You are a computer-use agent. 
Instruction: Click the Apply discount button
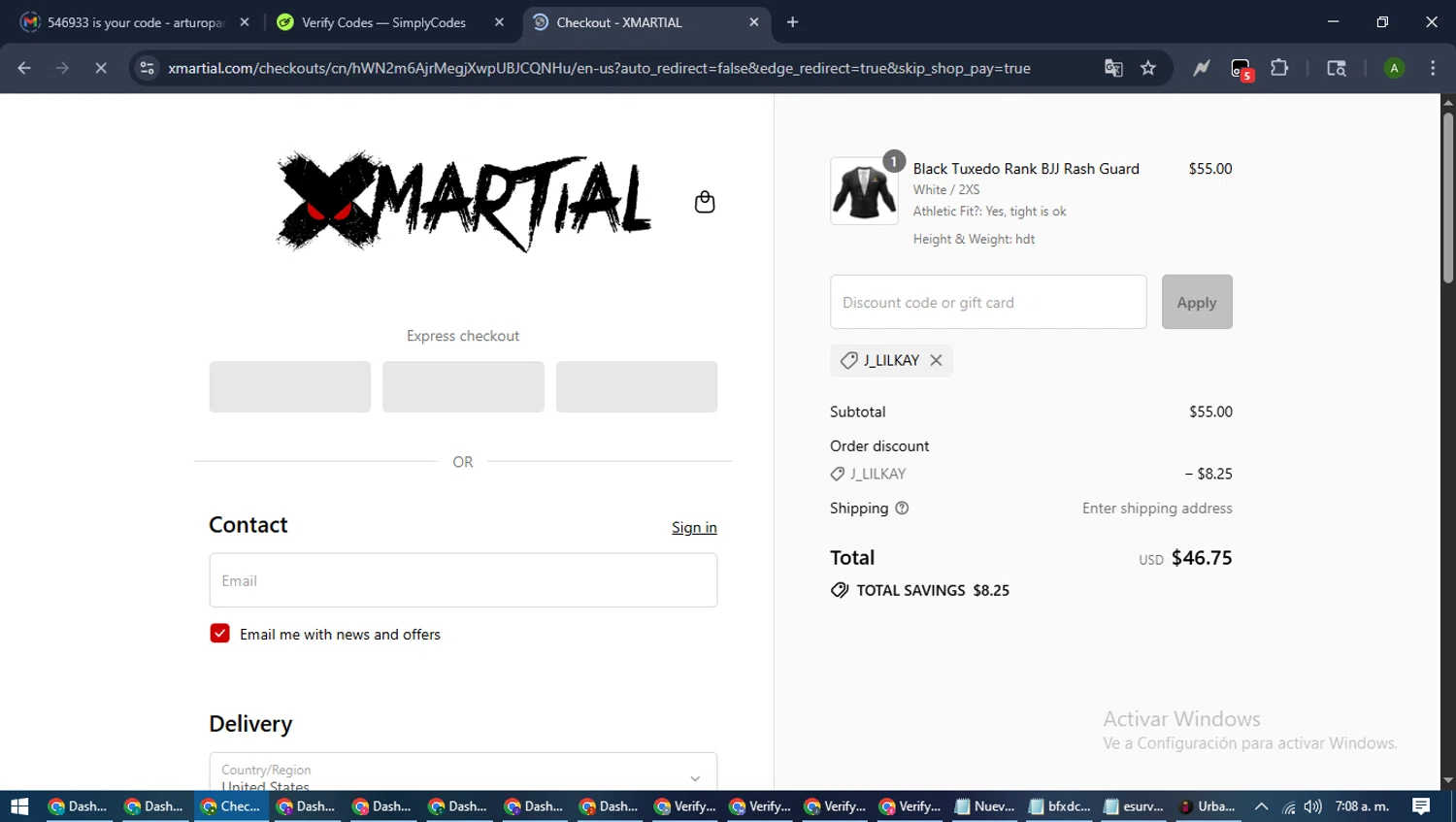click(1197, 302)
